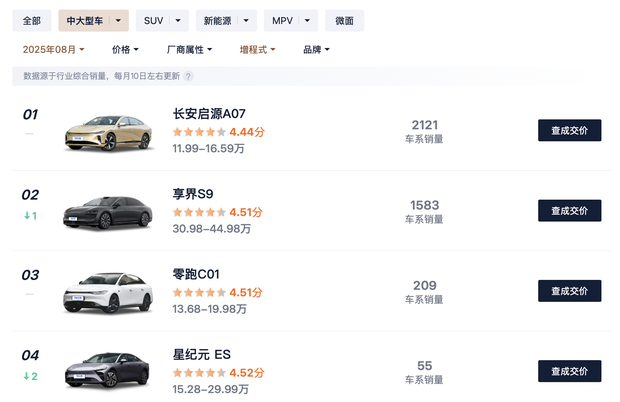The width and height of the screenshot is (620, 402).
Task: Click the 4.44分 rating score
Action: coord(247,132)
